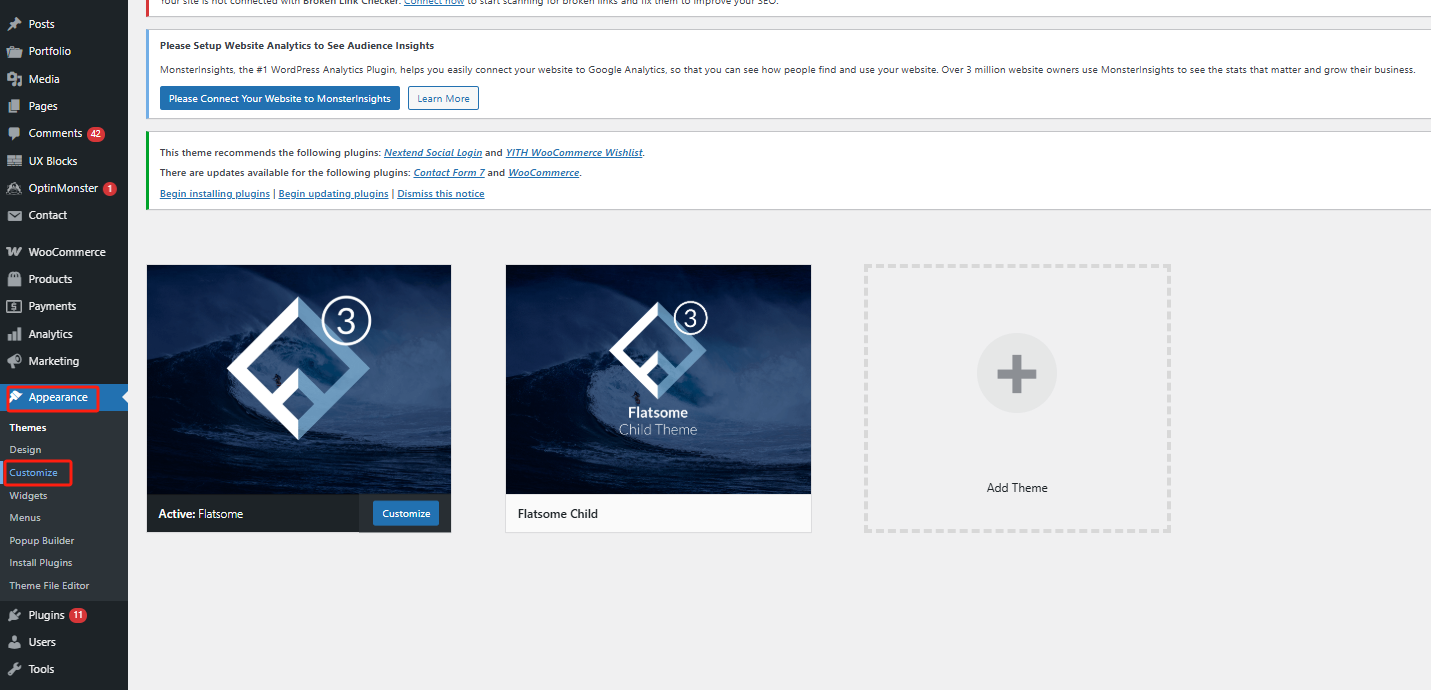Click the Dismiss this notice link
This screenshot has height=690, width=1431.
click(x=440, y=194)
